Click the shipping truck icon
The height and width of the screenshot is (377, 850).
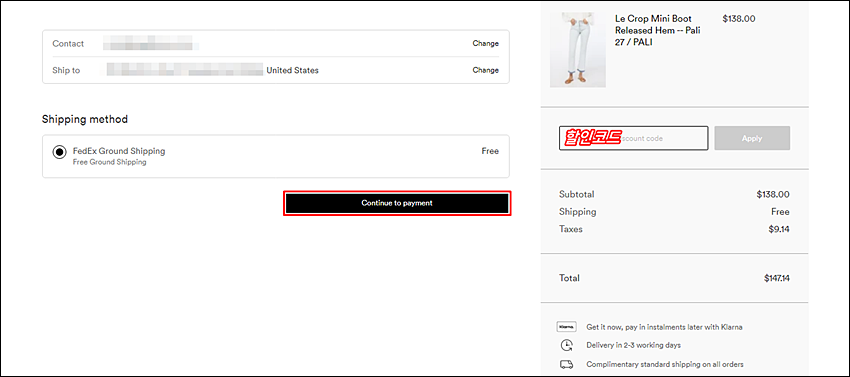pos(566,365)
